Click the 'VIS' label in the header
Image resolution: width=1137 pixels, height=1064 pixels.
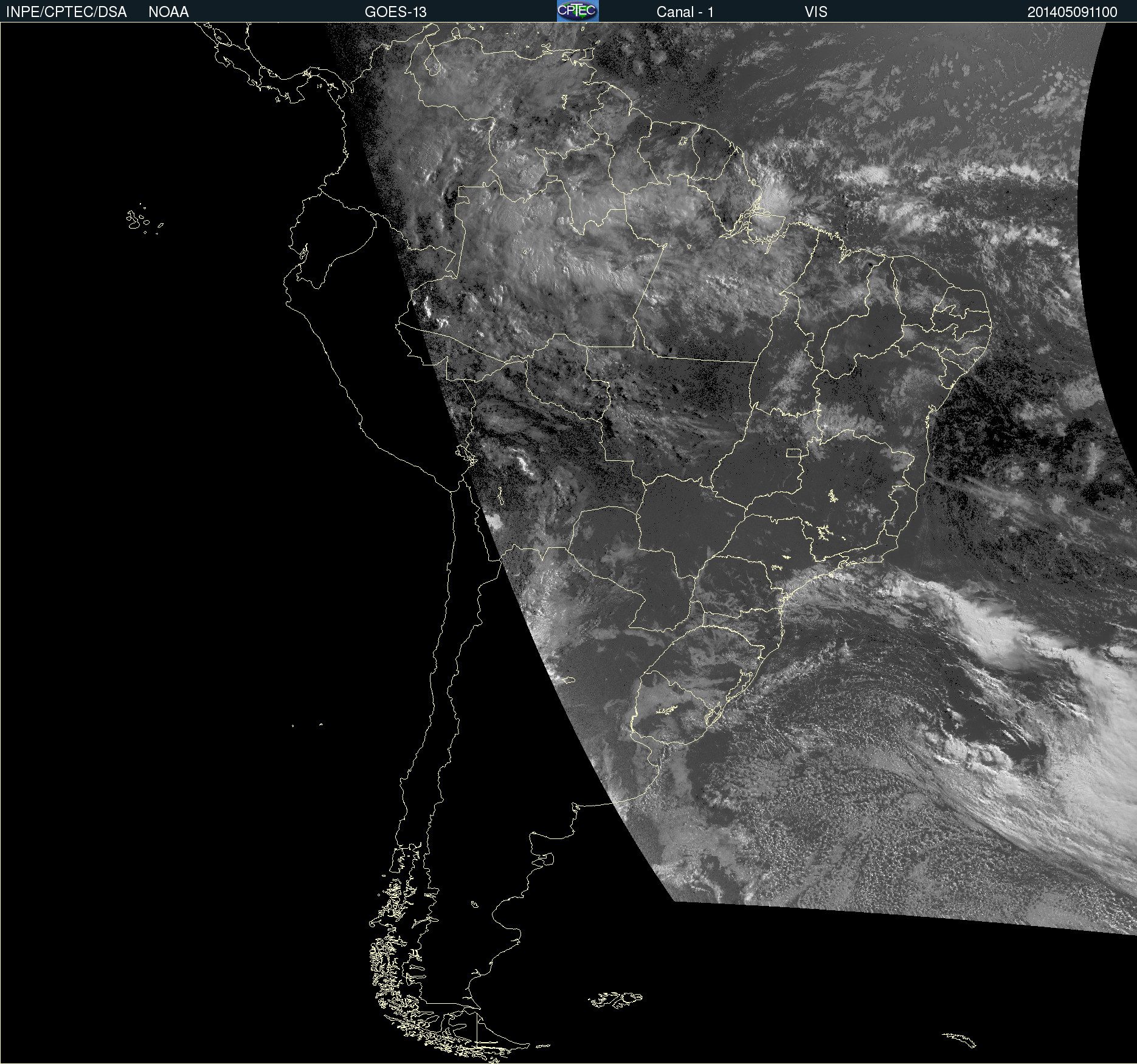816,12
